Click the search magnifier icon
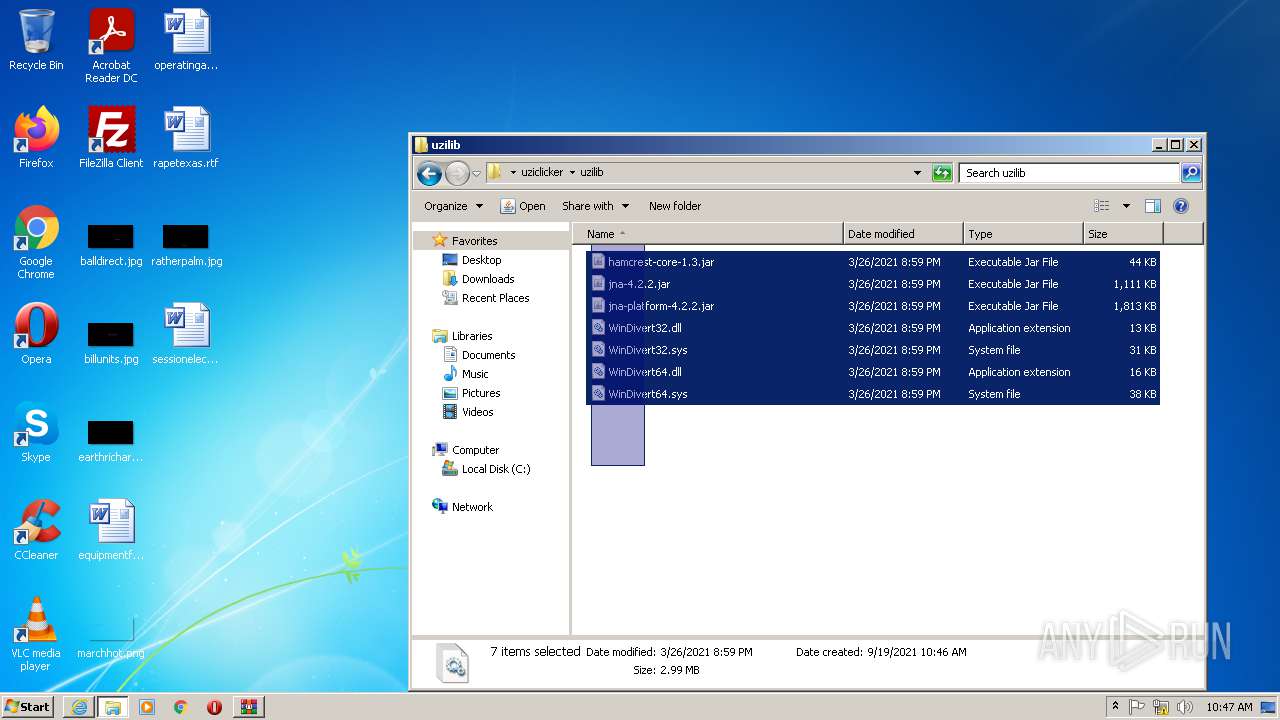This screenshot has height=720, width=1280. coord(1190,173)
